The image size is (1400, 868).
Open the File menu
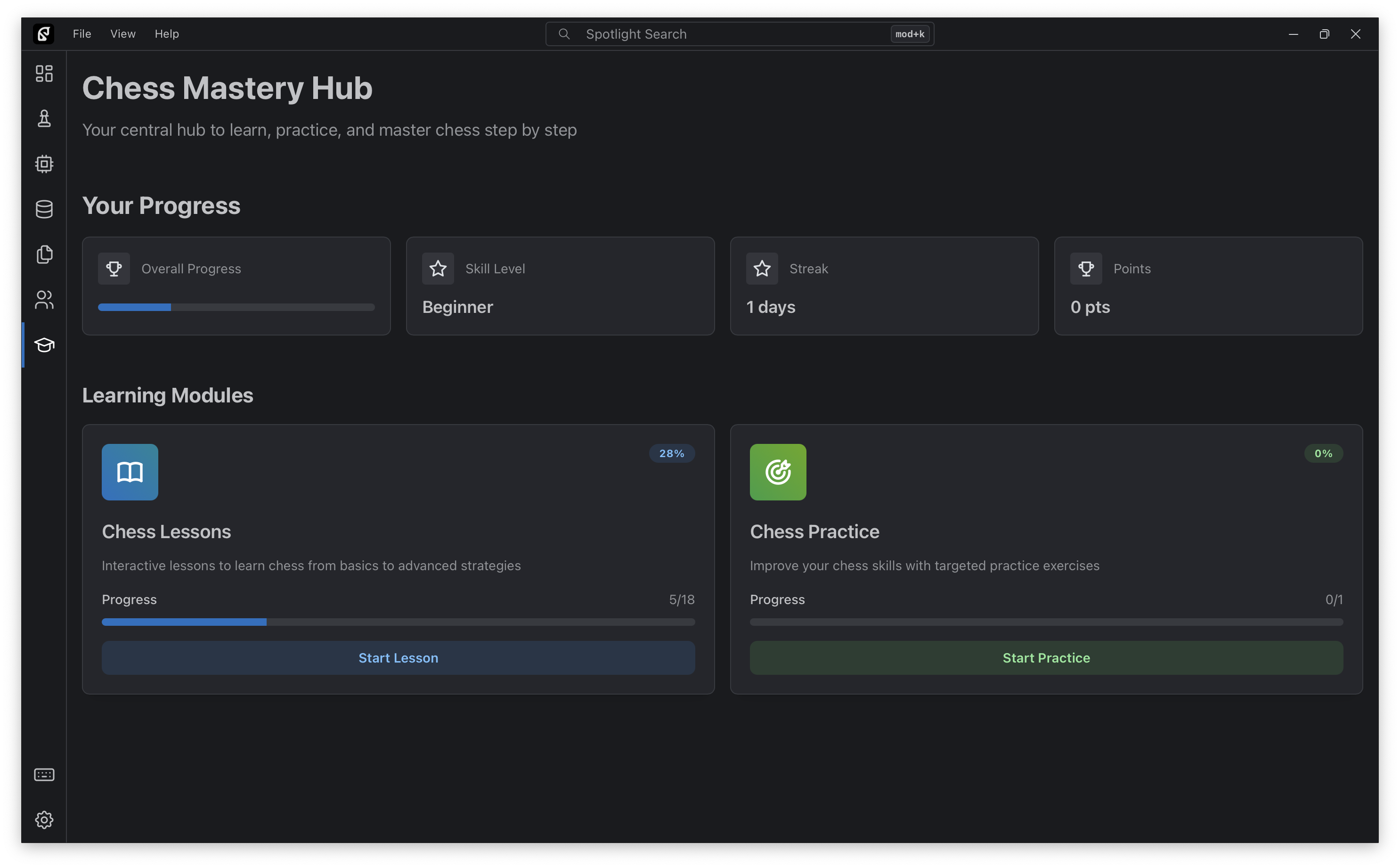[82, 34]
